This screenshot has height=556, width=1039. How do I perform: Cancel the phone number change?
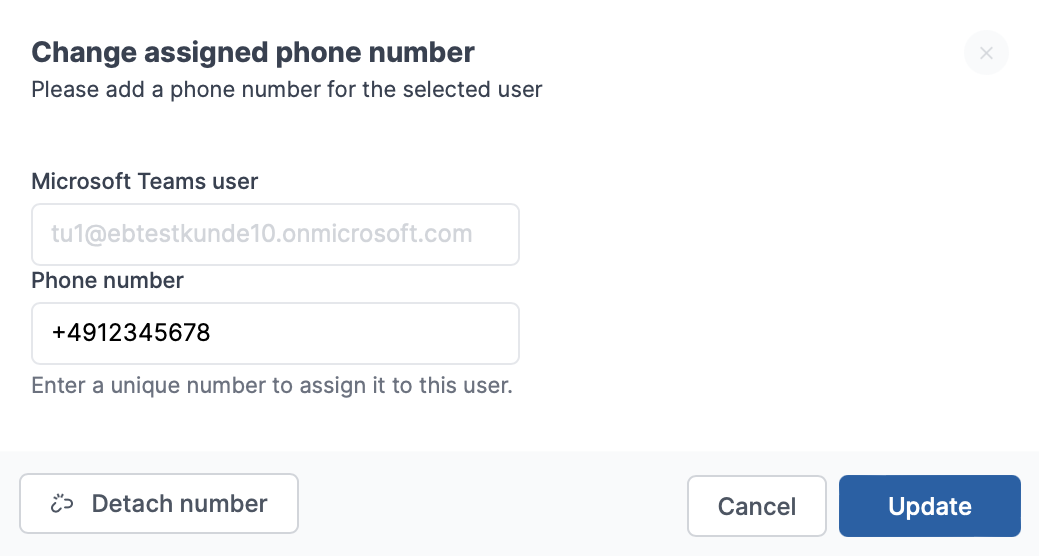tap(757, 506)
